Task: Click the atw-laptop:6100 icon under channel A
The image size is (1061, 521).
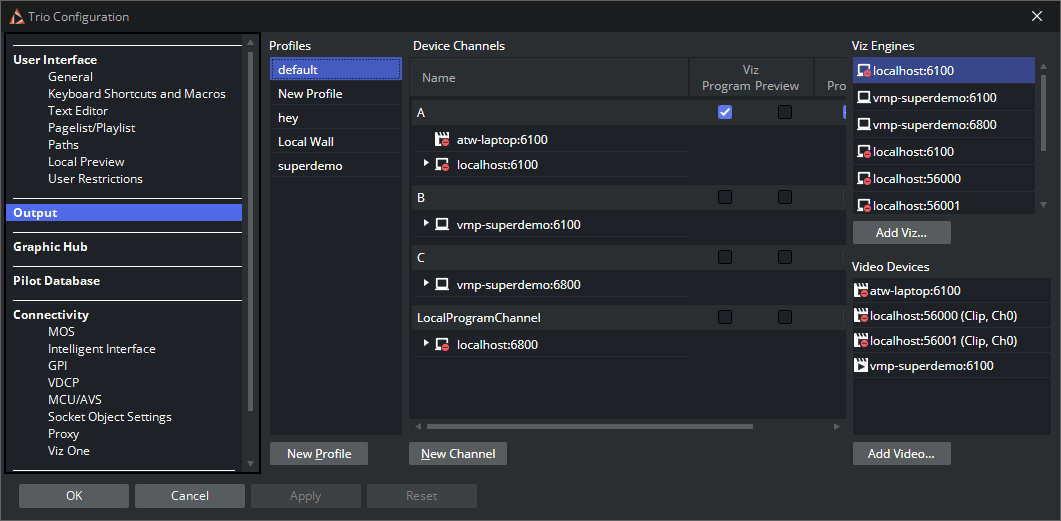Action: coord(442,140)
